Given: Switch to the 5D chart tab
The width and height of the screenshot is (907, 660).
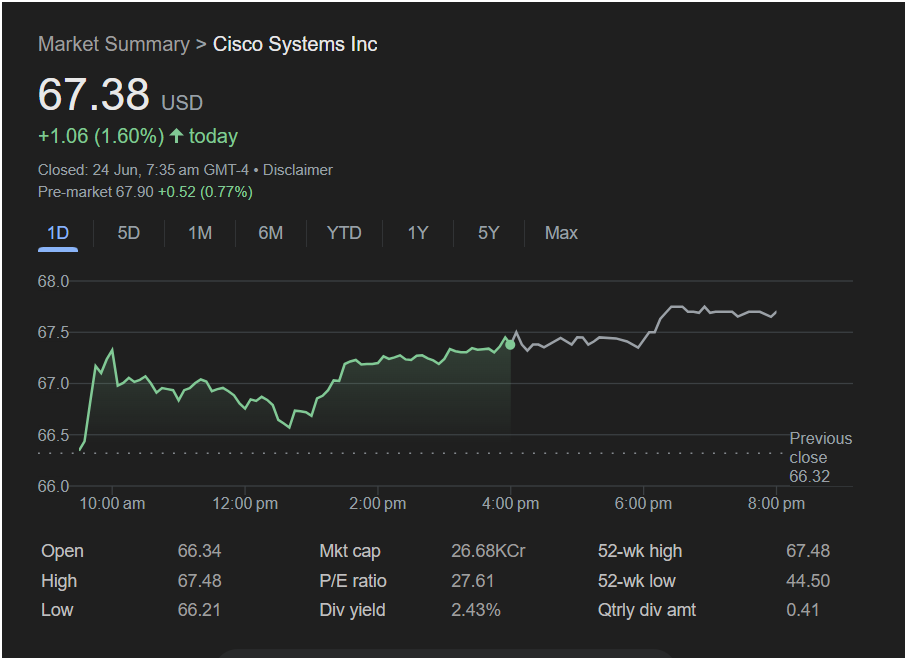Looking at the screenshot, I should [x=128, y=233].
